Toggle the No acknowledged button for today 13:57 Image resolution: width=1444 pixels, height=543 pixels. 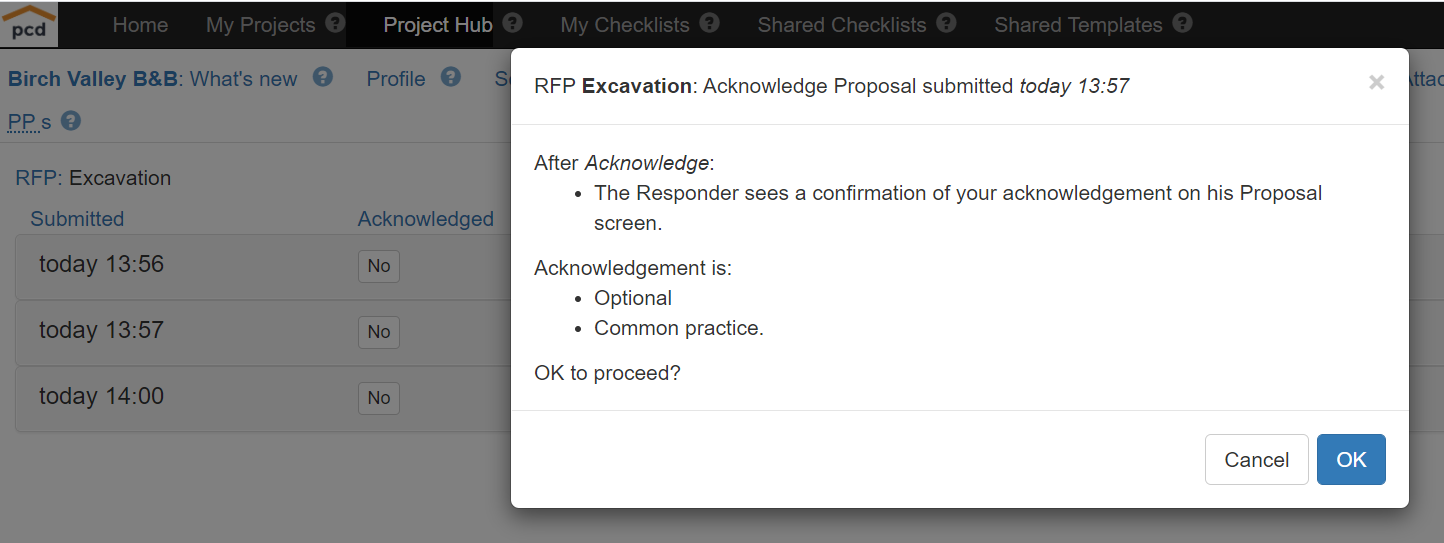379,332
